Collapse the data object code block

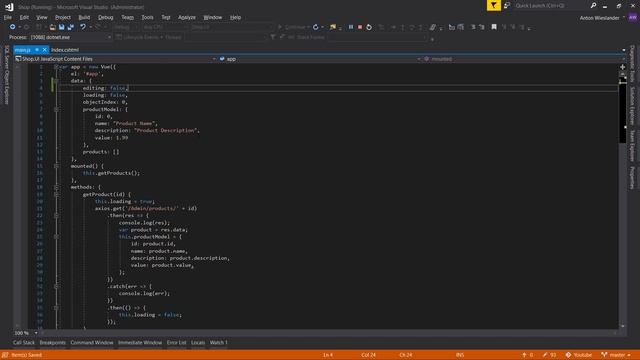[56, 81]
